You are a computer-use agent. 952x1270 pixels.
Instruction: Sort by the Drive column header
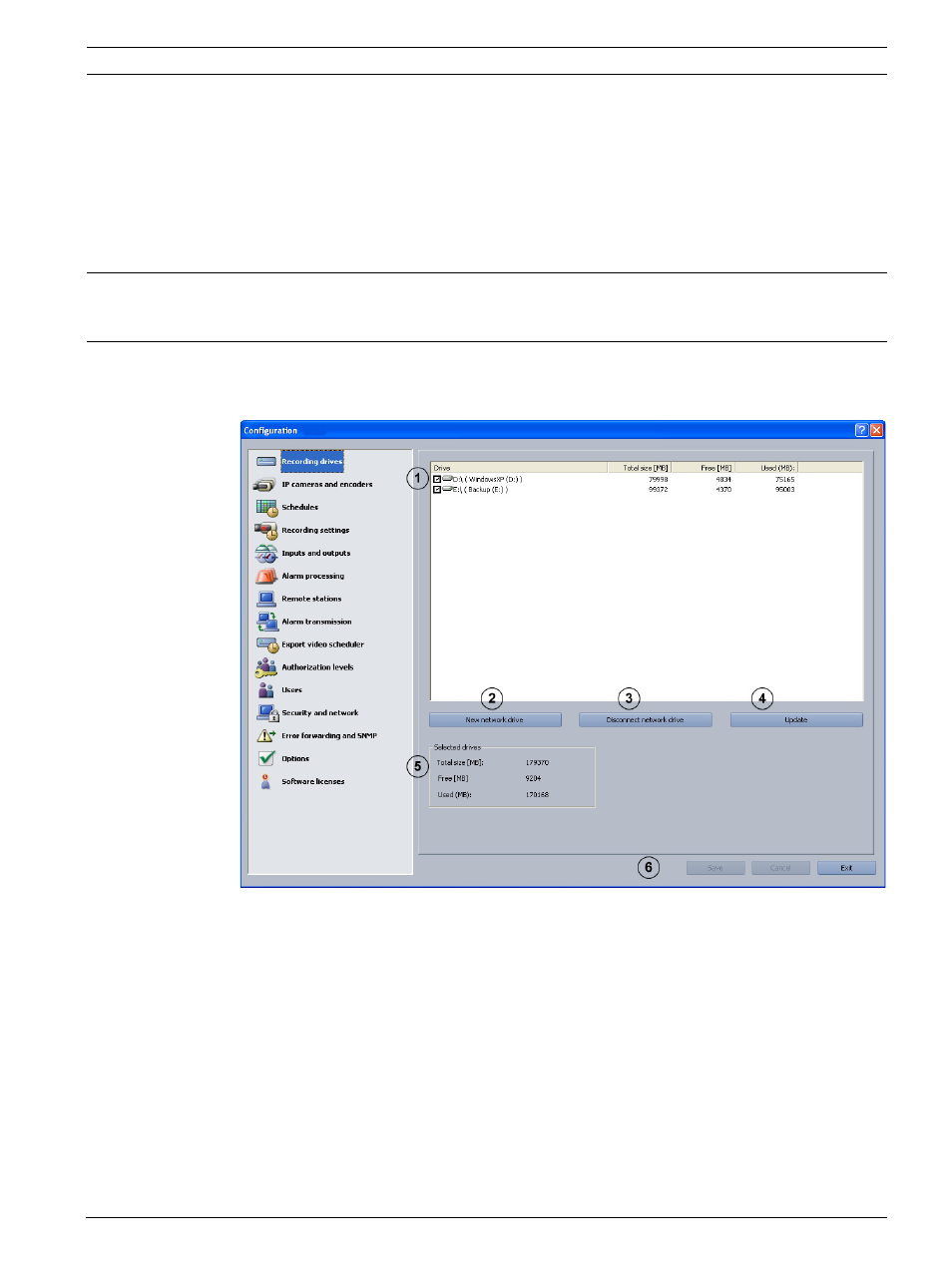pos(519,468)
